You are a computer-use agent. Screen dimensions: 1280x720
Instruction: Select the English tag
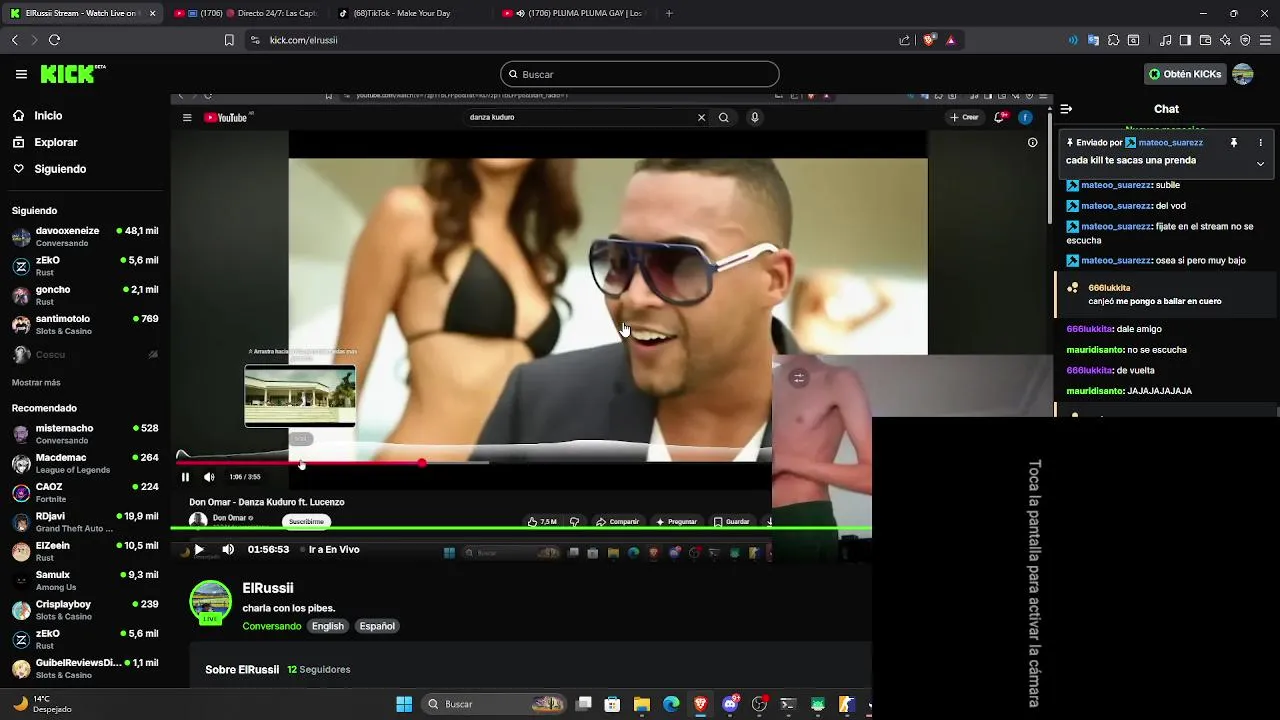click(x=328, y=626)
